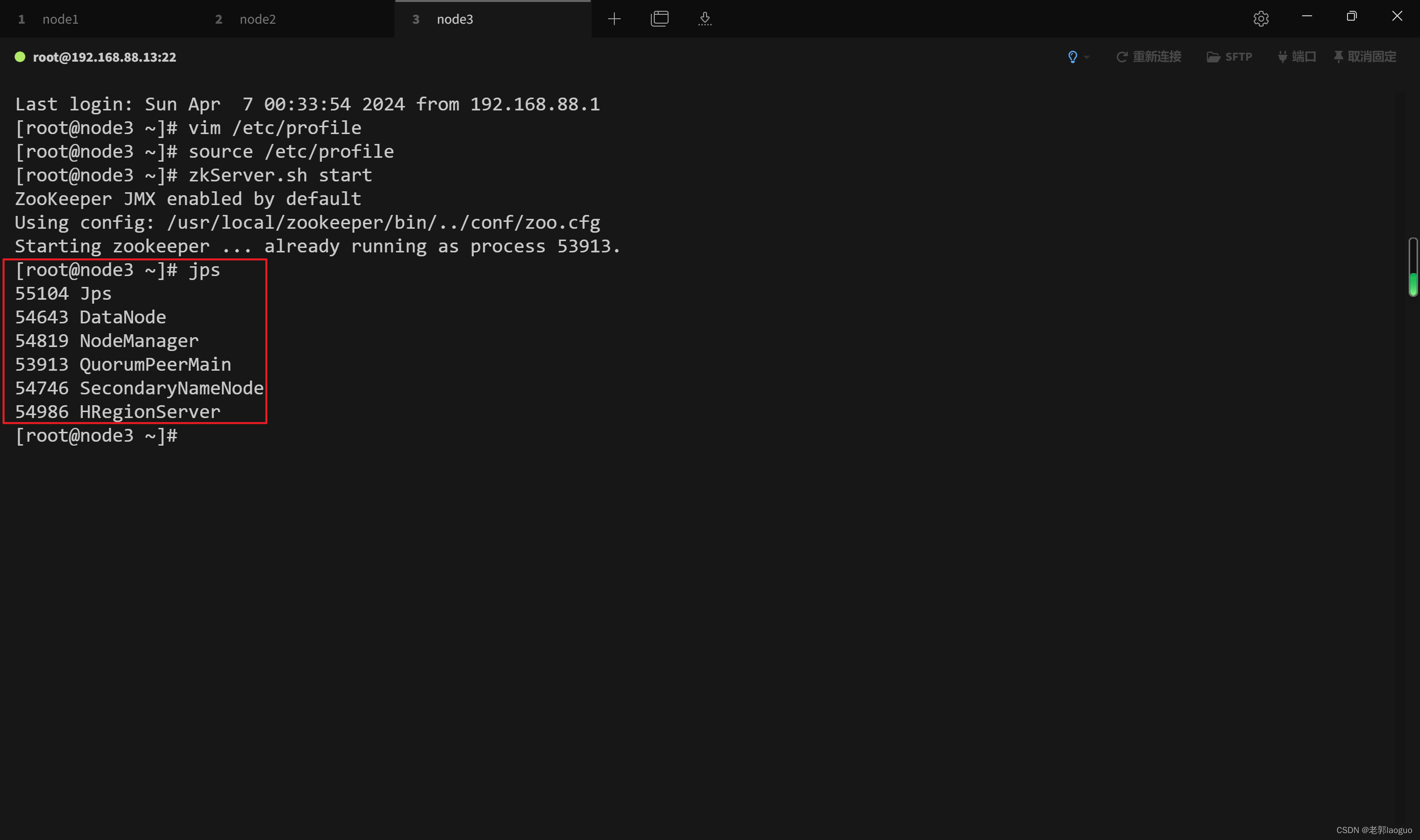Click the last terminal prompt line
The image size is (1420, 840).
tap(96, 436)
